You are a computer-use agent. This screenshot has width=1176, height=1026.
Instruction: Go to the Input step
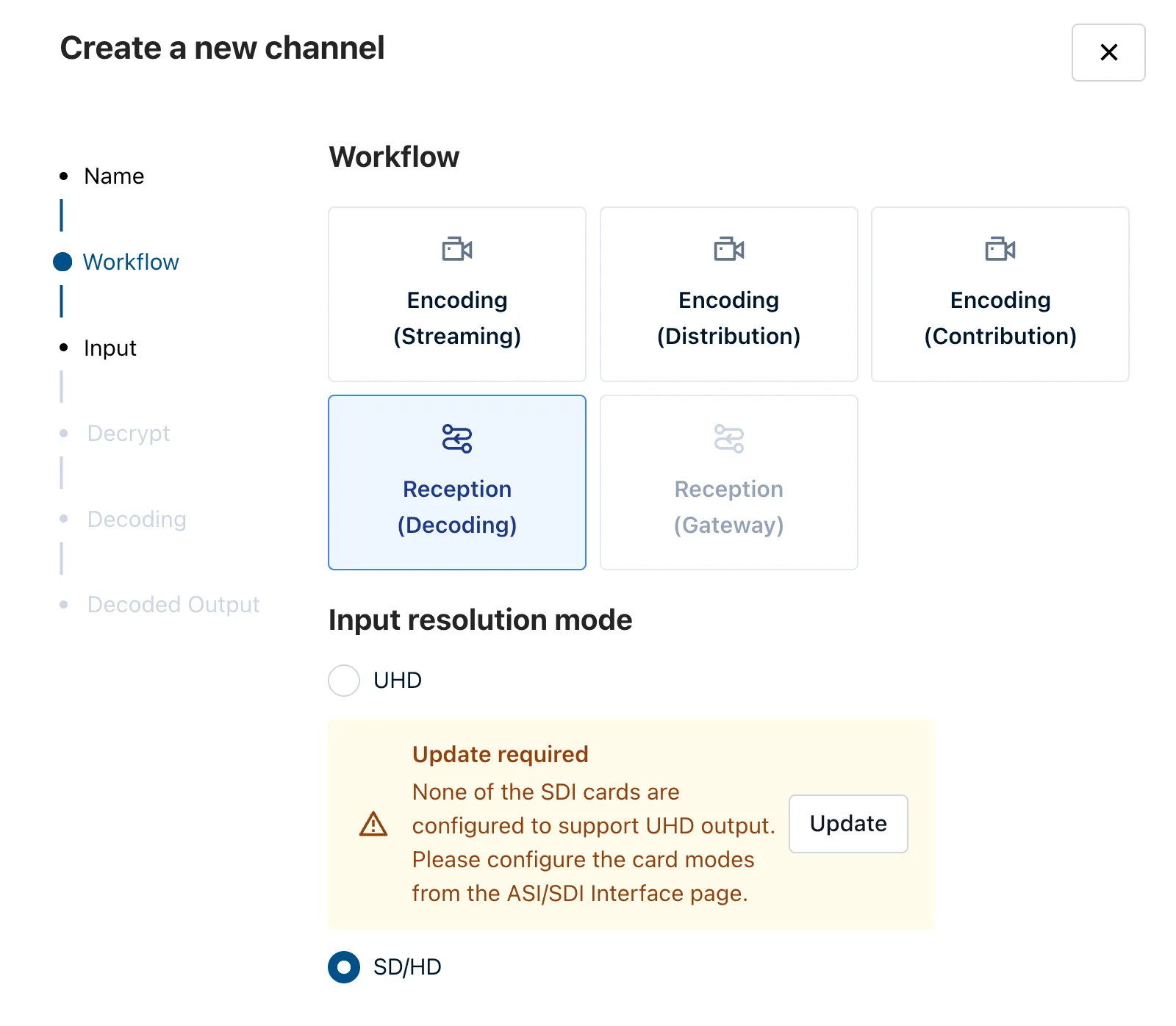(110, 348)
